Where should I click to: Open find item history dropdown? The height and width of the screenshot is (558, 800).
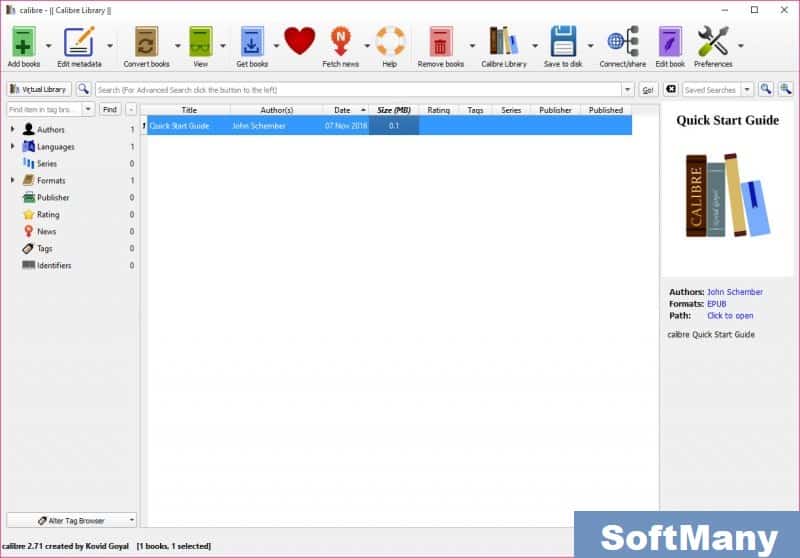point(88,109)
